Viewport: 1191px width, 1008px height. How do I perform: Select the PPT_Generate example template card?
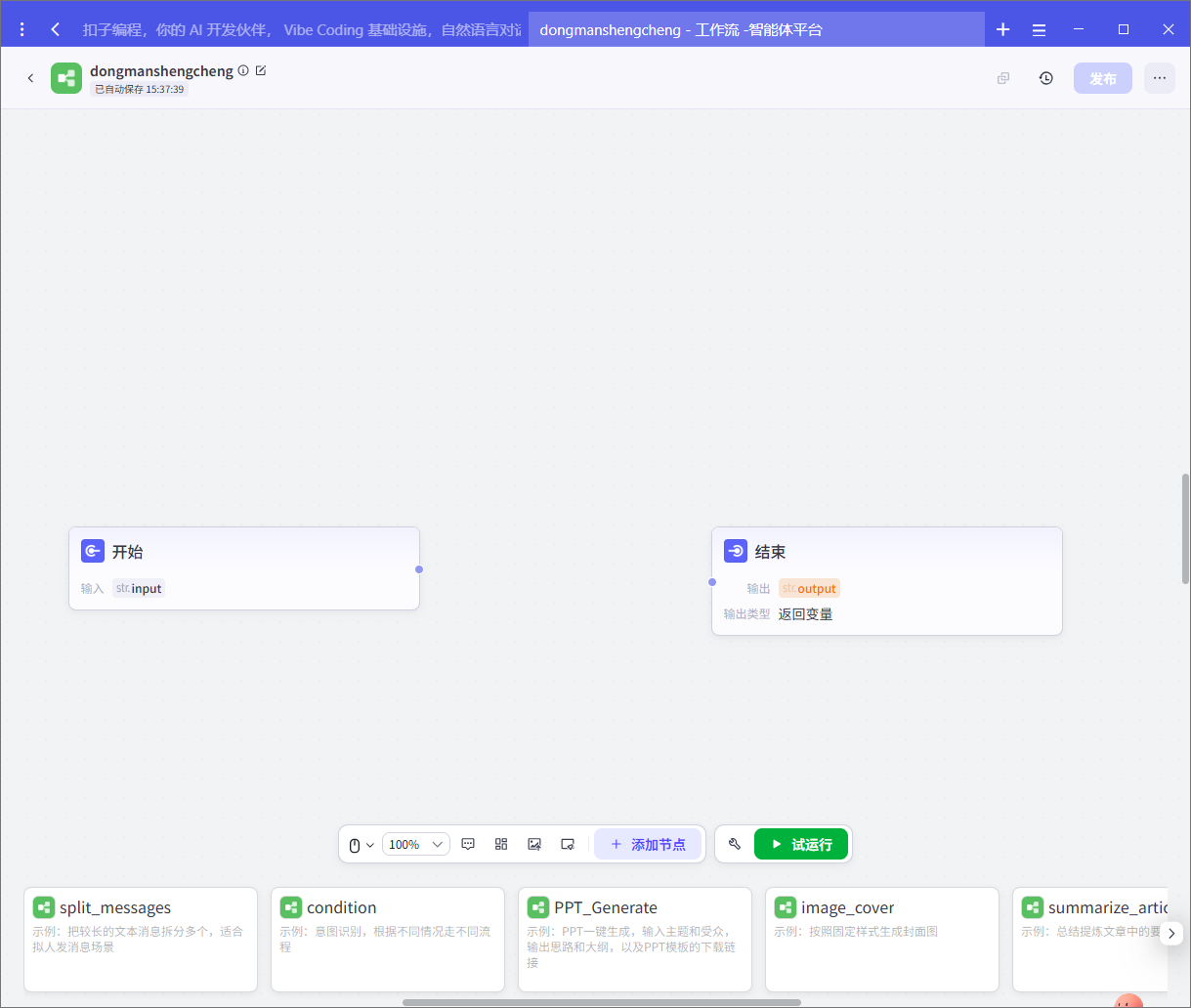[x=634, y=938]
